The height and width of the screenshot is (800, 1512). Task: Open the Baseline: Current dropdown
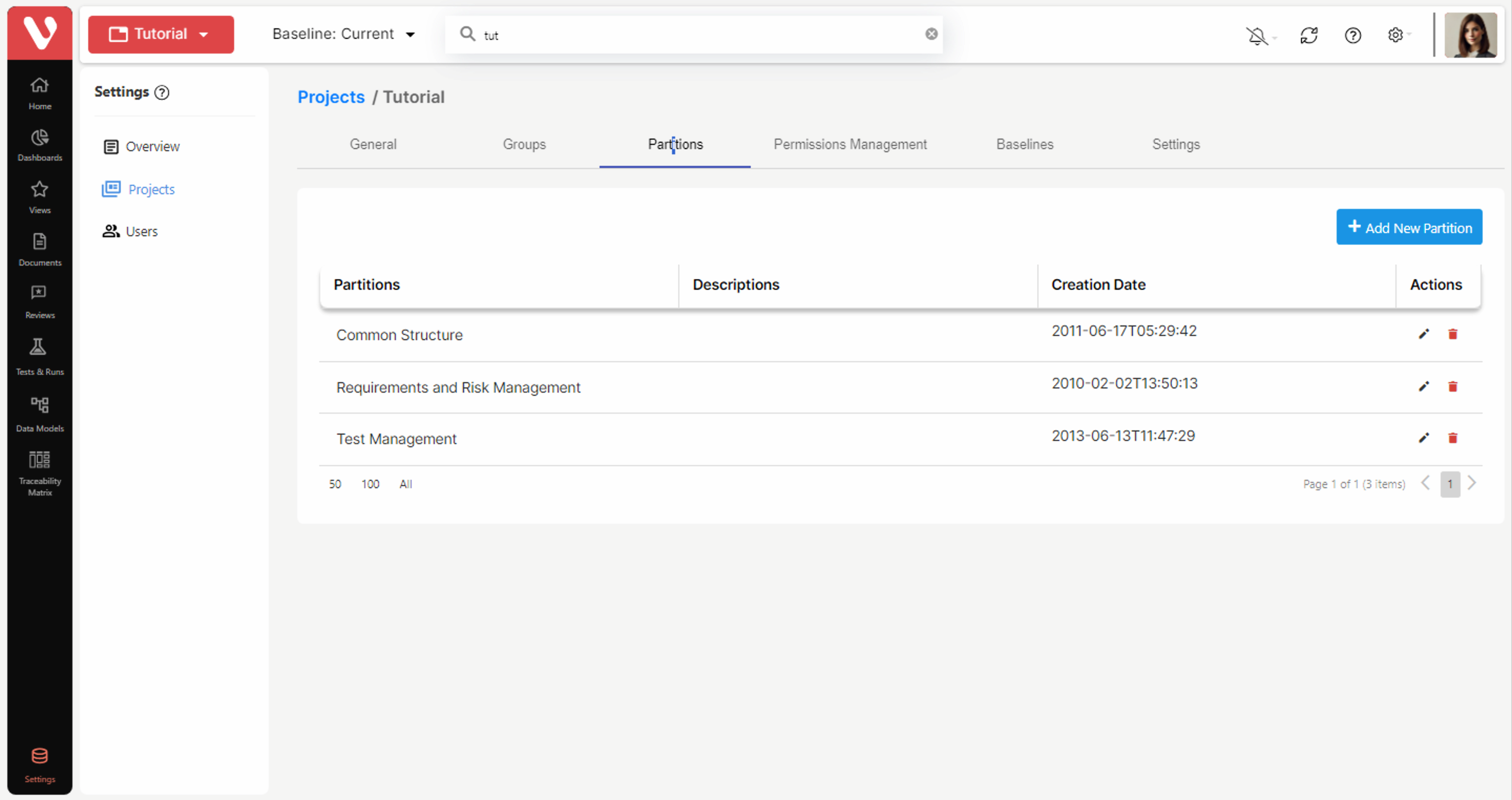343,34
